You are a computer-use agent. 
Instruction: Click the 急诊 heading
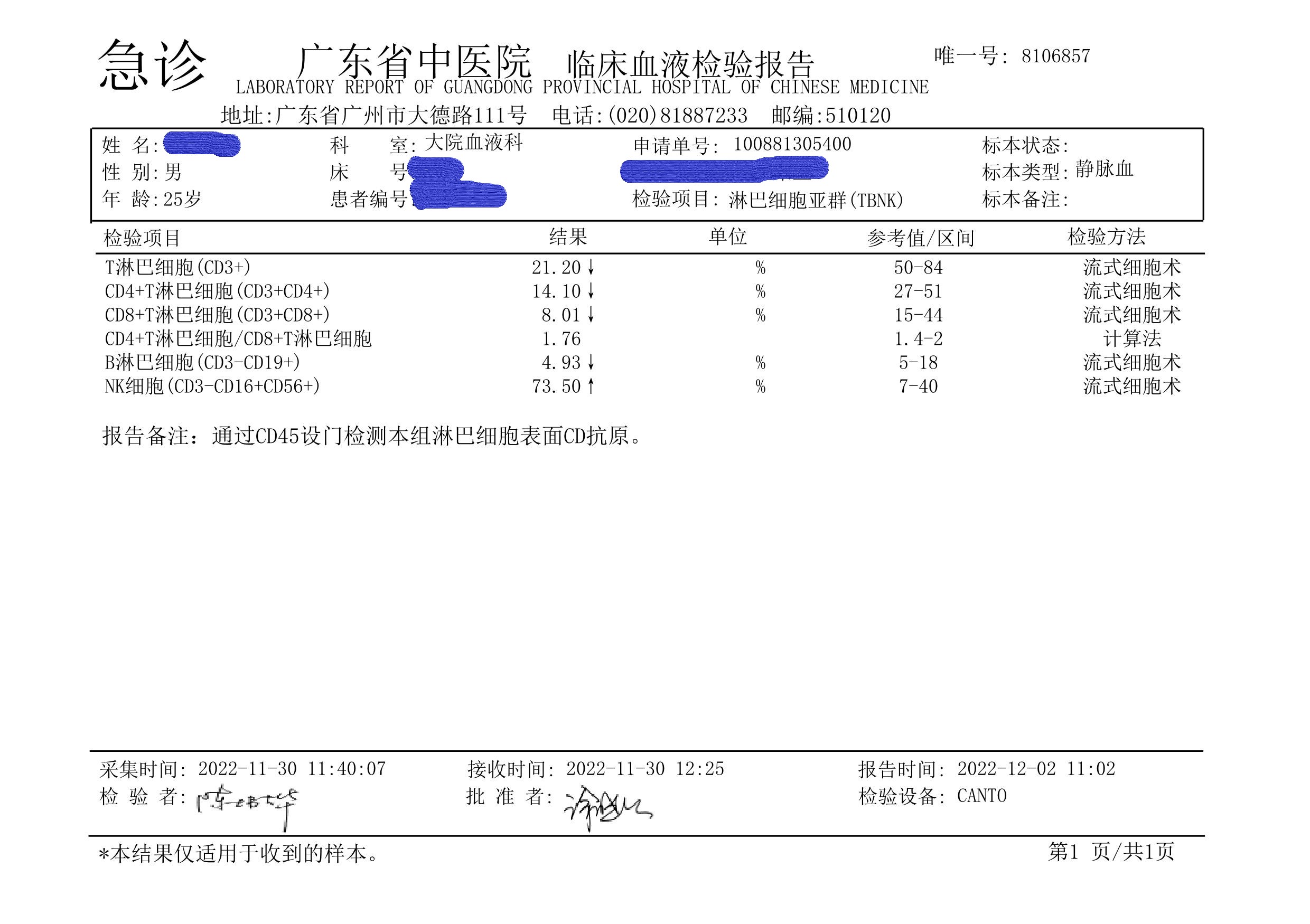pyautogui.click(x=152, y=64)
